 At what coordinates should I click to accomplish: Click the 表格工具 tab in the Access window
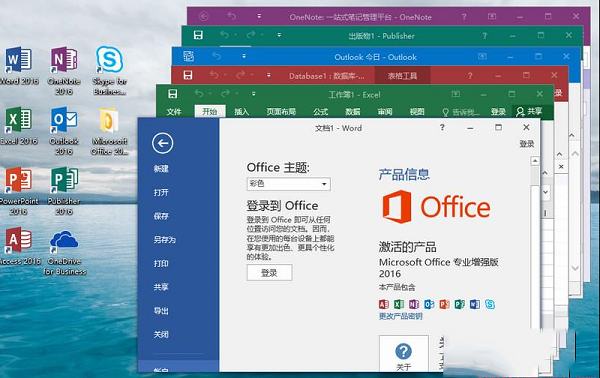pyautogui.click(x=403, y=76)
